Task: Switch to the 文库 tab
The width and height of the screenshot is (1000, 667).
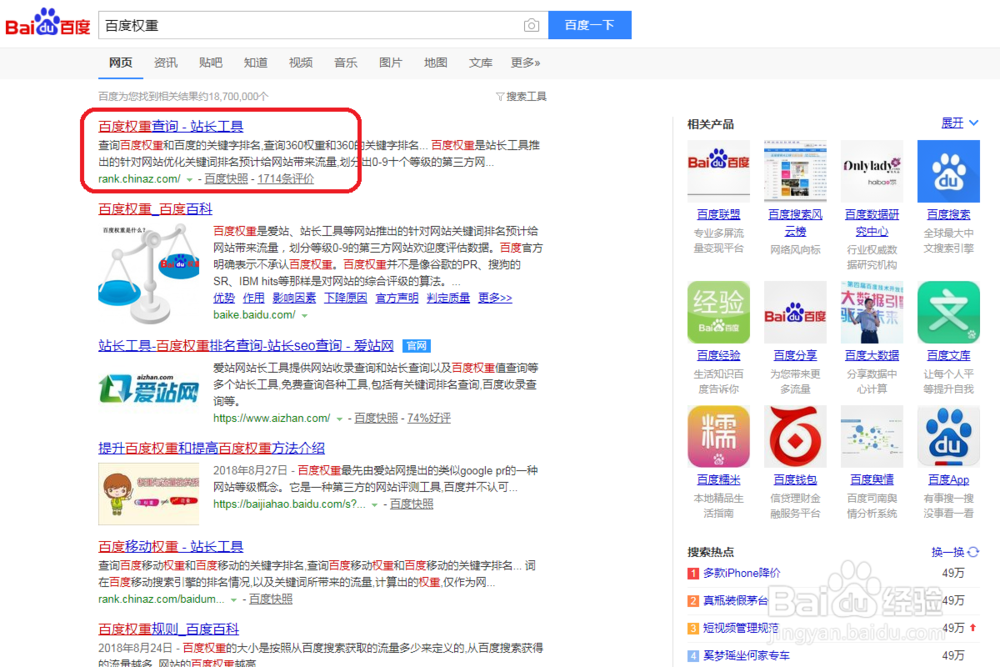Action: (480, 62)
